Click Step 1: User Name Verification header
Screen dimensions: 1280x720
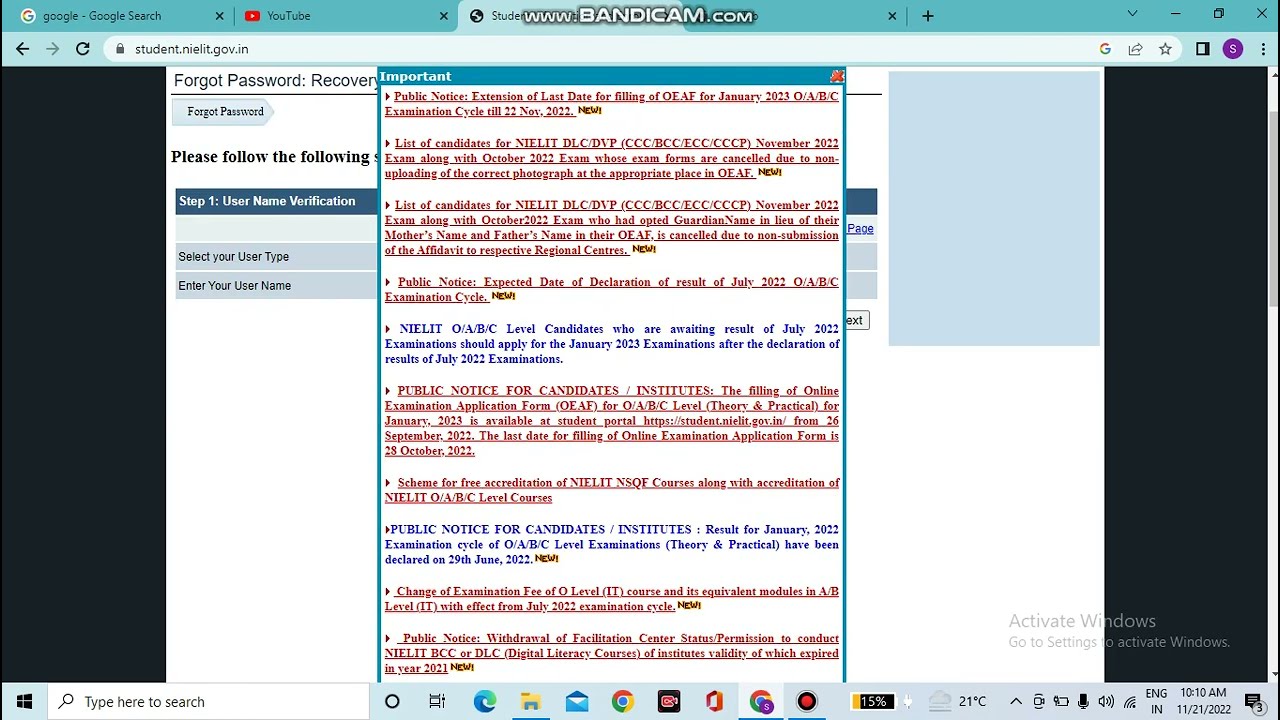[x=267, y=201]
